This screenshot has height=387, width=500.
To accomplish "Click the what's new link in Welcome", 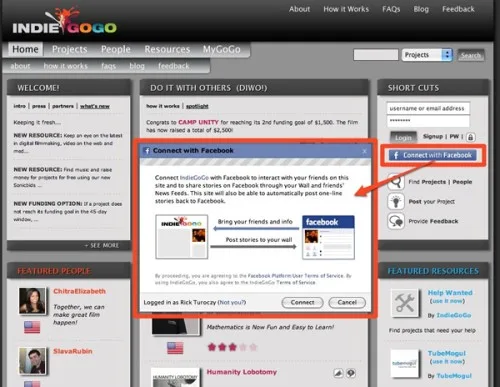I will [x=95, y=106].
